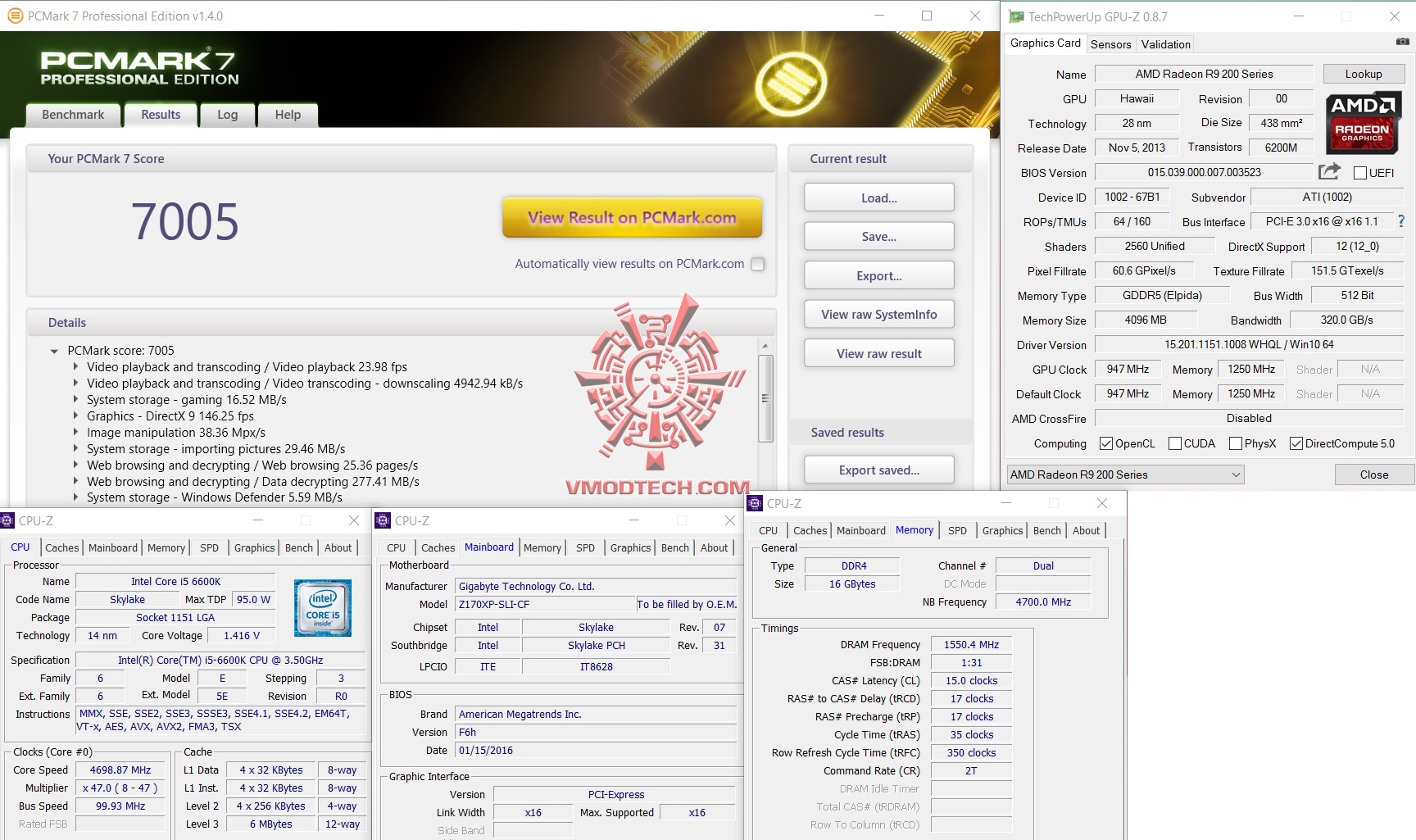The width and height of the screenshot is (1416, 840).
Task: Take a GPU-Z screenshot with the camera icon
Action: 1402,42
